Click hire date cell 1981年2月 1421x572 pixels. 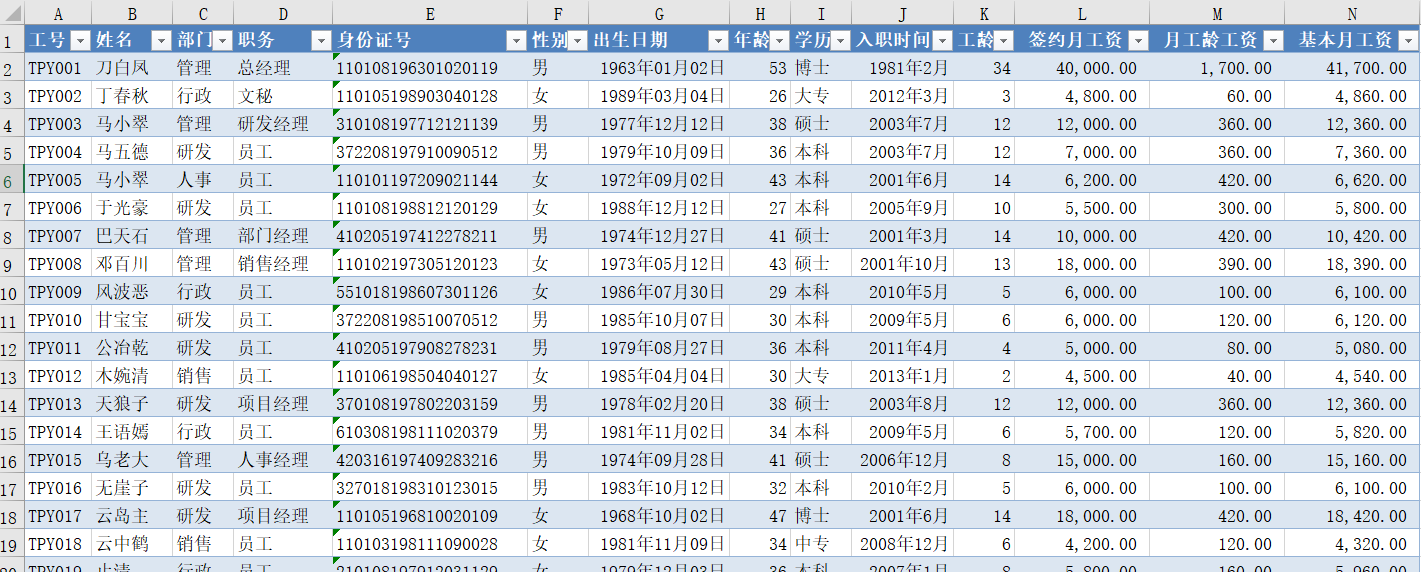902,69
